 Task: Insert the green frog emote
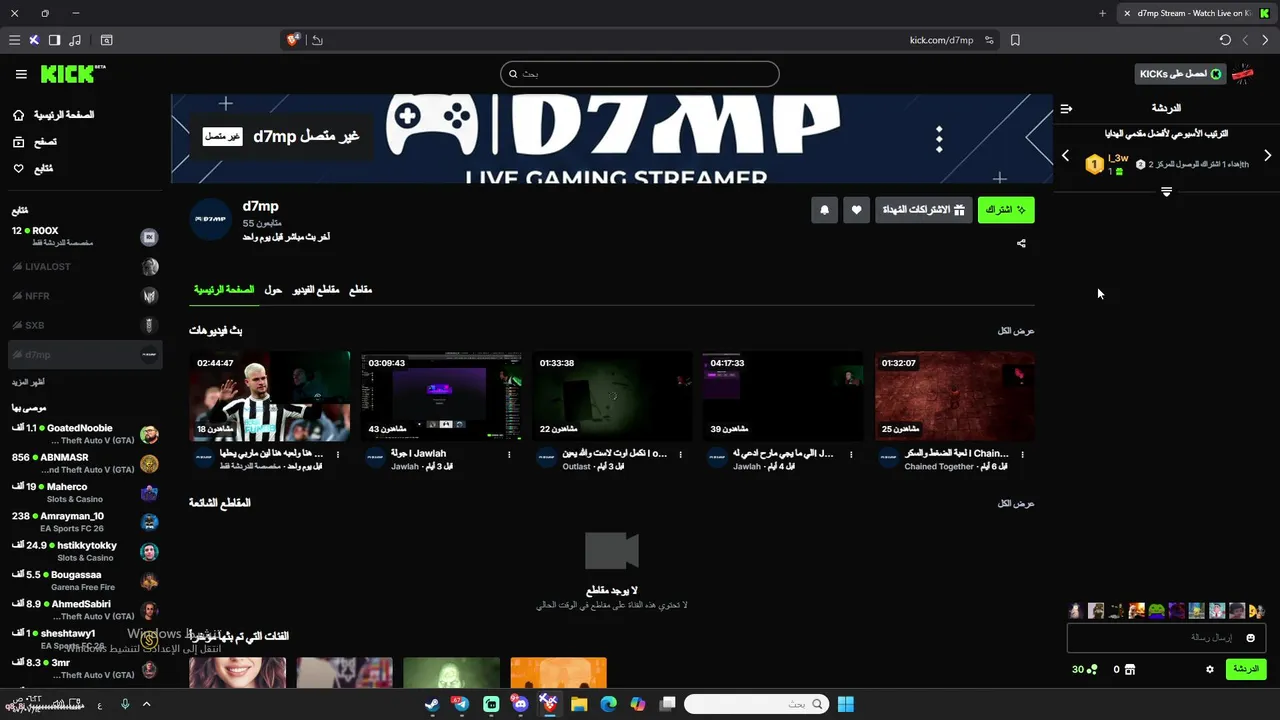(1156, 610)
